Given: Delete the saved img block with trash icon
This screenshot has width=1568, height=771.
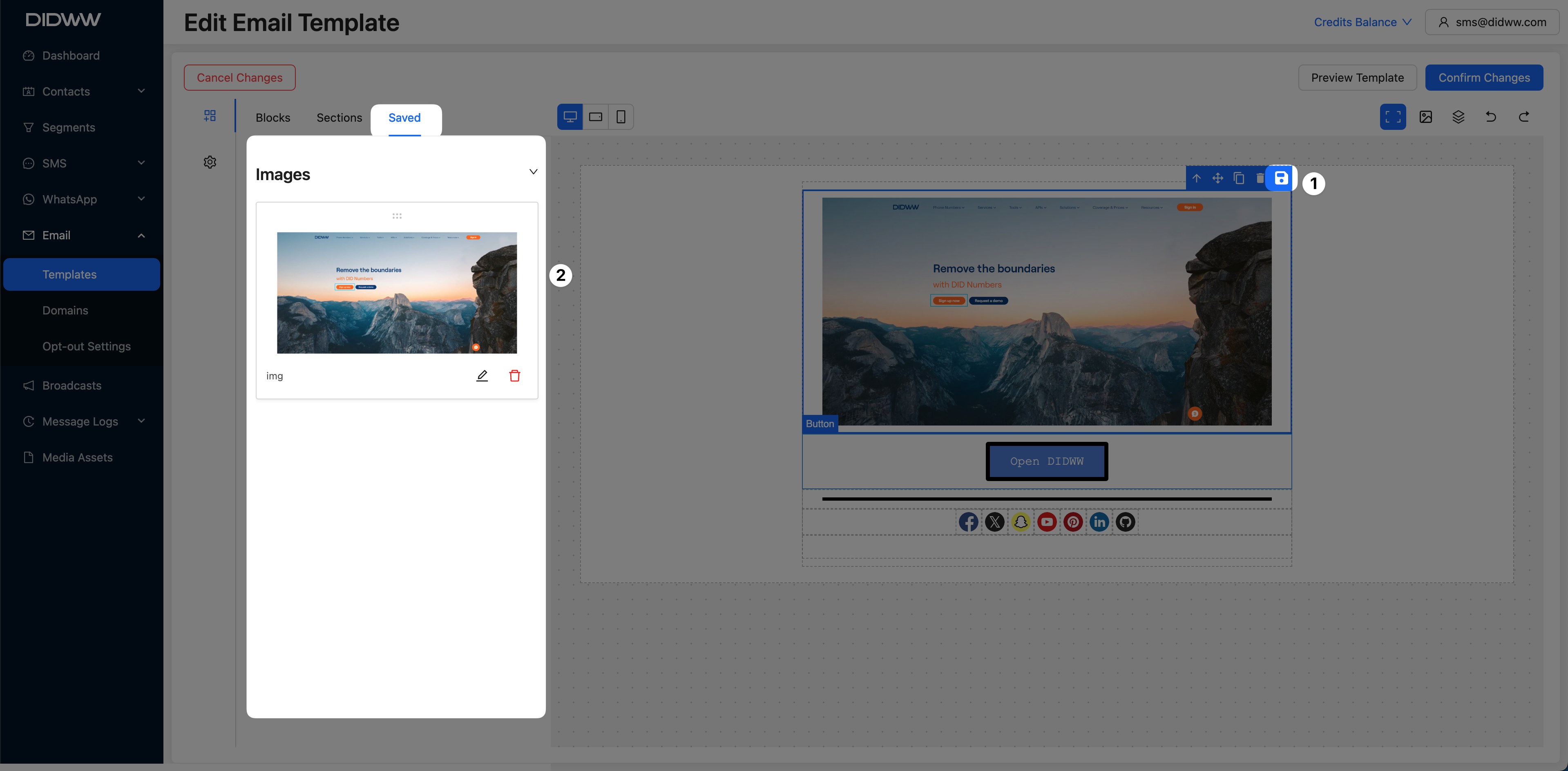Looking at the screenshot, I should click(514, 375).
